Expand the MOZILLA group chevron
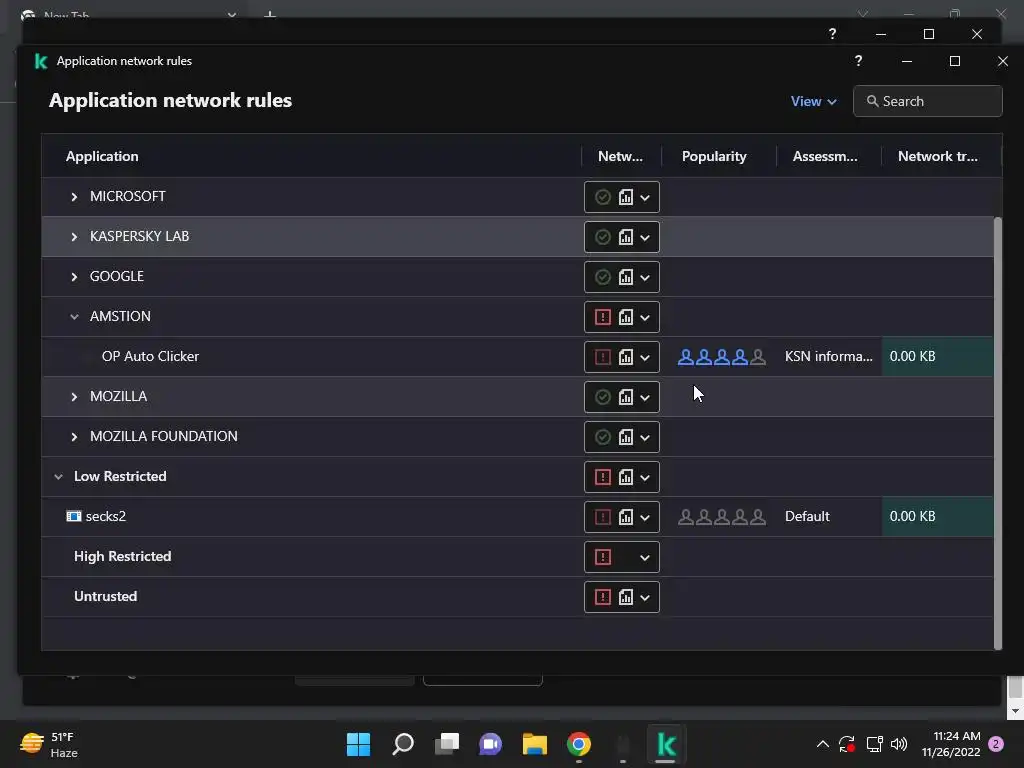Screen dimensions: 1024x768 [x=74, y=397]
